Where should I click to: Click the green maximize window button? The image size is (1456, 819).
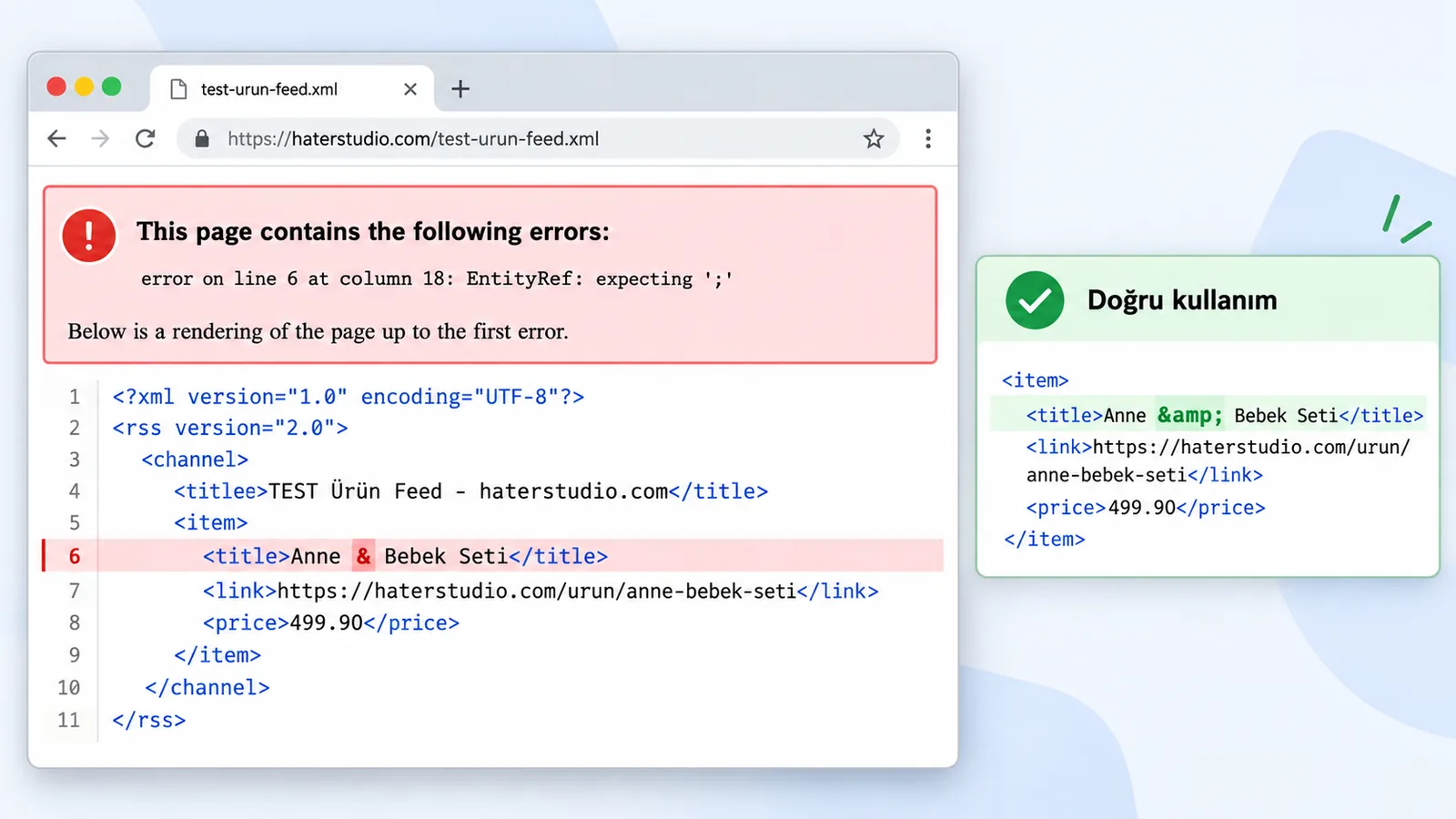[111, 86]
